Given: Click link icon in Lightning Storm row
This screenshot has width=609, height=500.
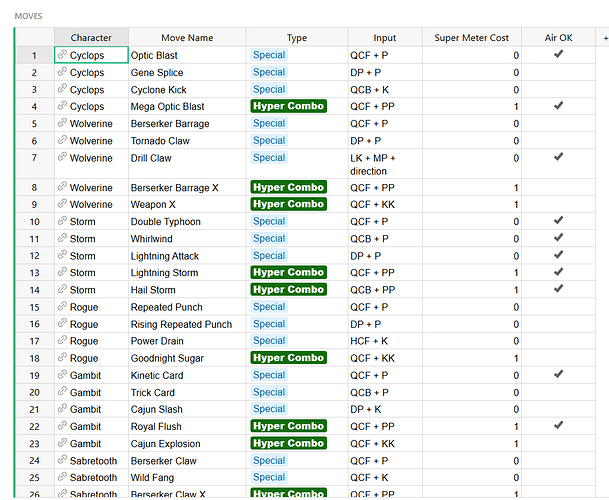Looking at the screenshot, I should 62,272.
